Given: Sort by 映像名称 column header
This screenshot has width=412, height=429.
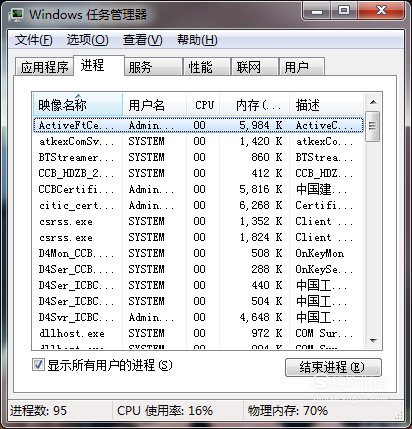Looking at the screenshot, I should [78, 105].
